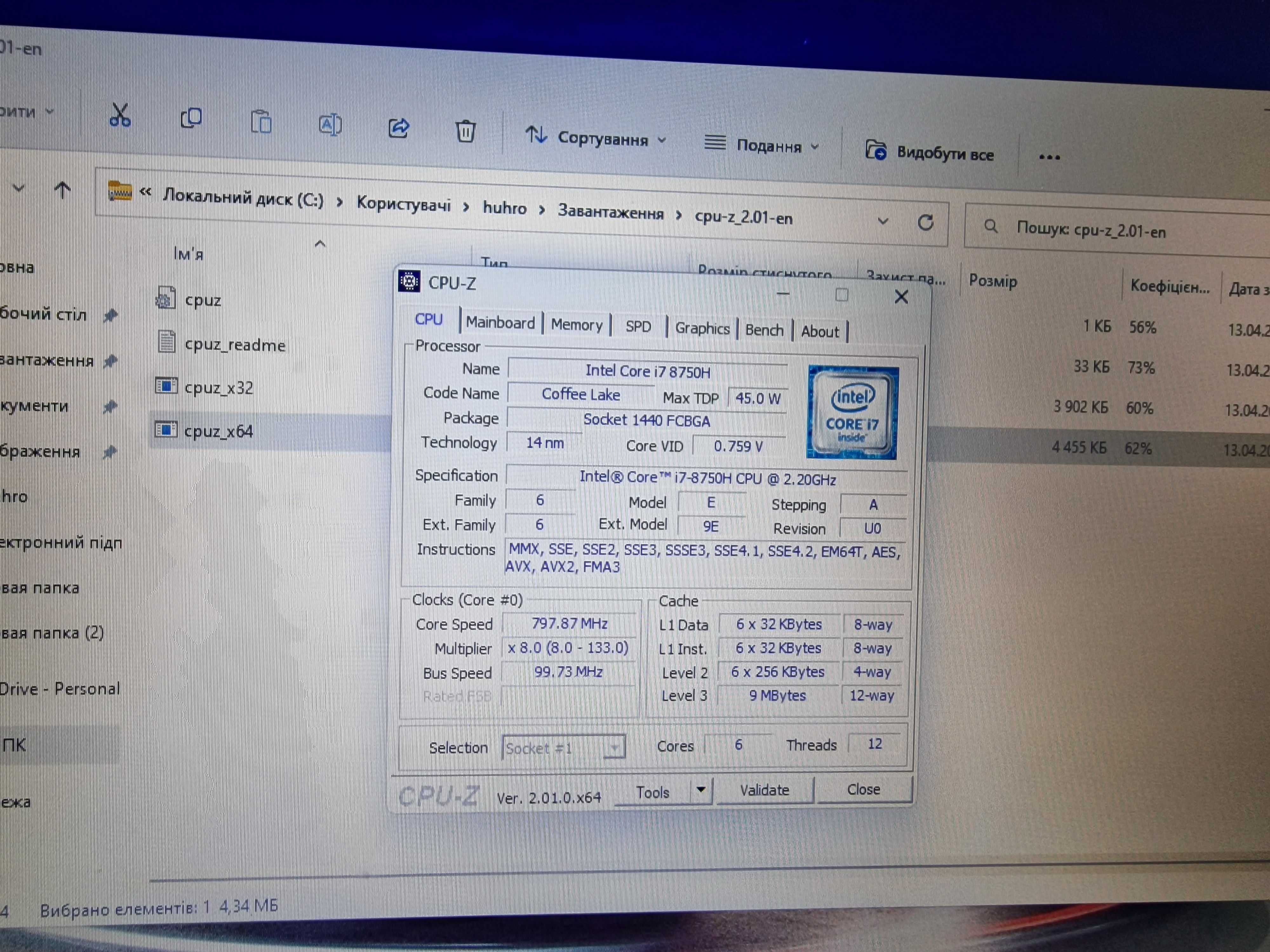Click the Copy icon in Explorer toolbar
This screenshot has height=952, width=1270.
pyautogui.click(x=191, y=118)
